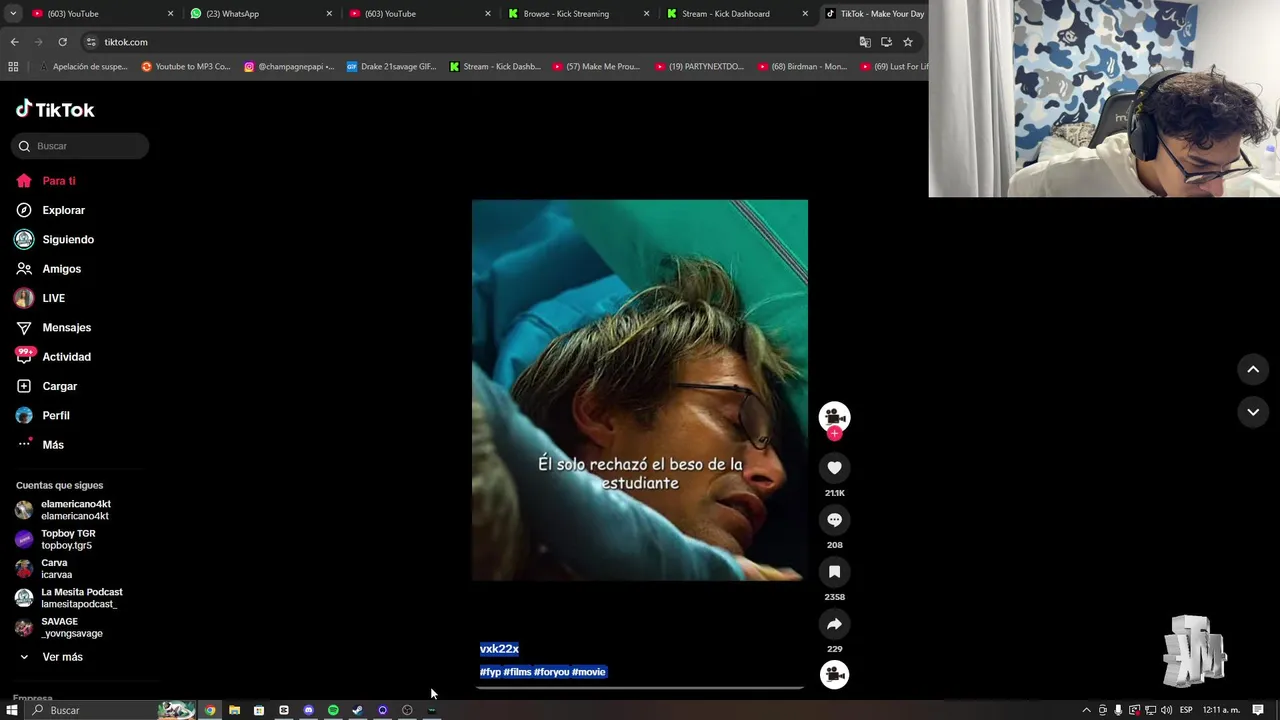Open the SAVAGE _yovngsavage account
This screenshot has width=1280, height=720.
pyautogui.click(x=71, y=627)
